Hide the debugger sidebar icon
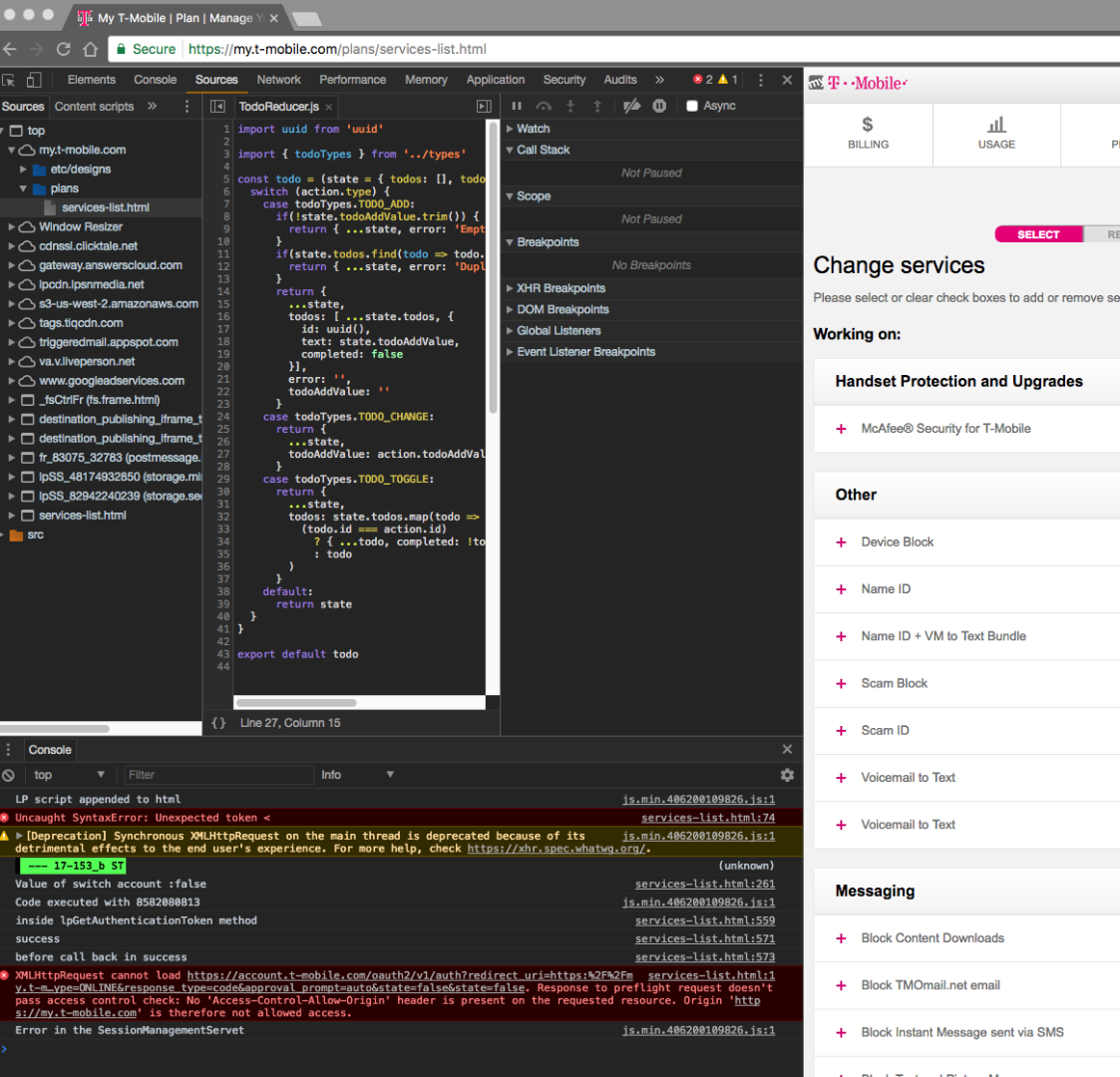The image size is (1120, 1077). point(484,107)
